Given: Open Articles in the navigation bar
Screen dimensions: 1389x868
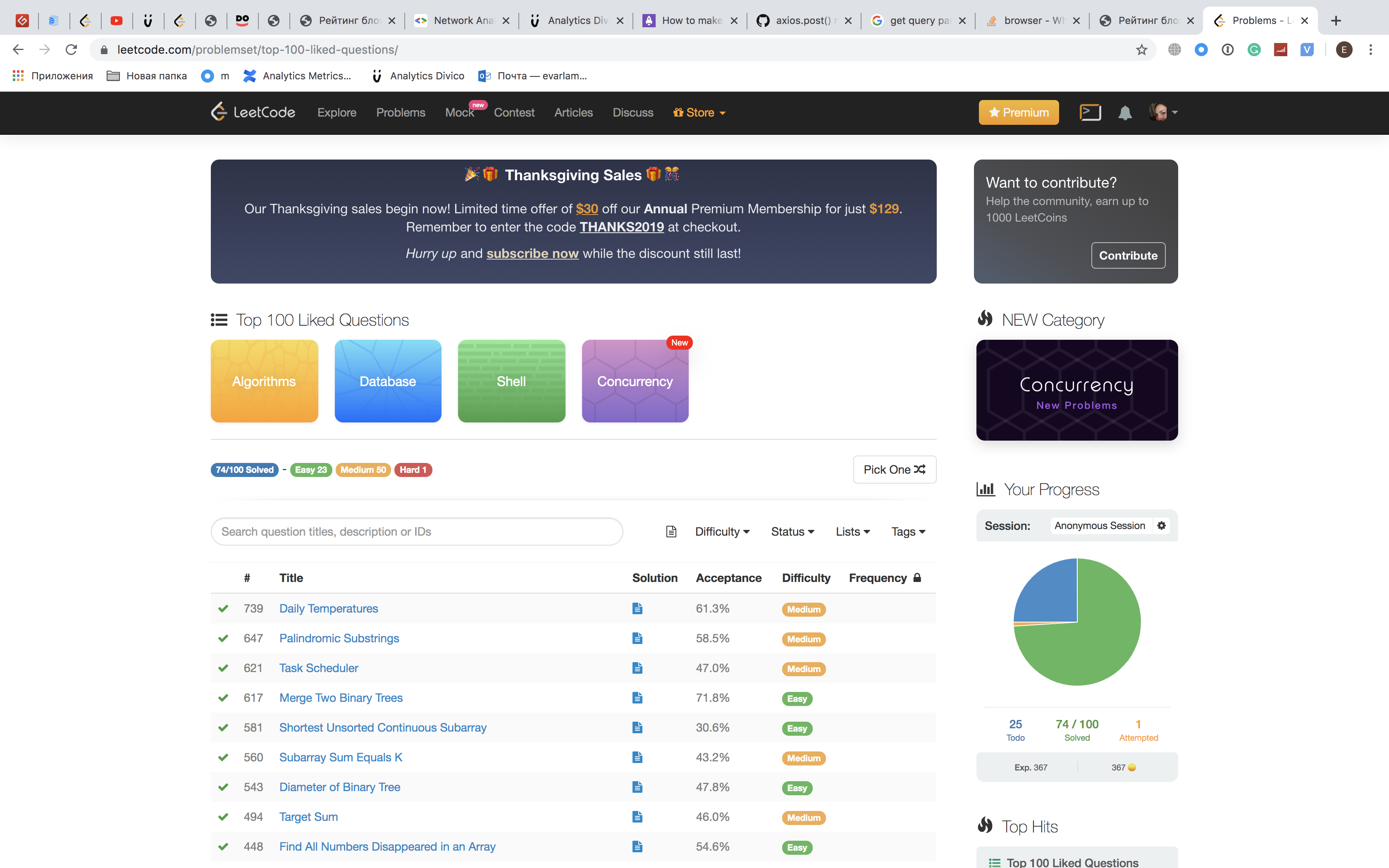Looking at the screenshot, I should pyautogui.click(x=573, y=112).
